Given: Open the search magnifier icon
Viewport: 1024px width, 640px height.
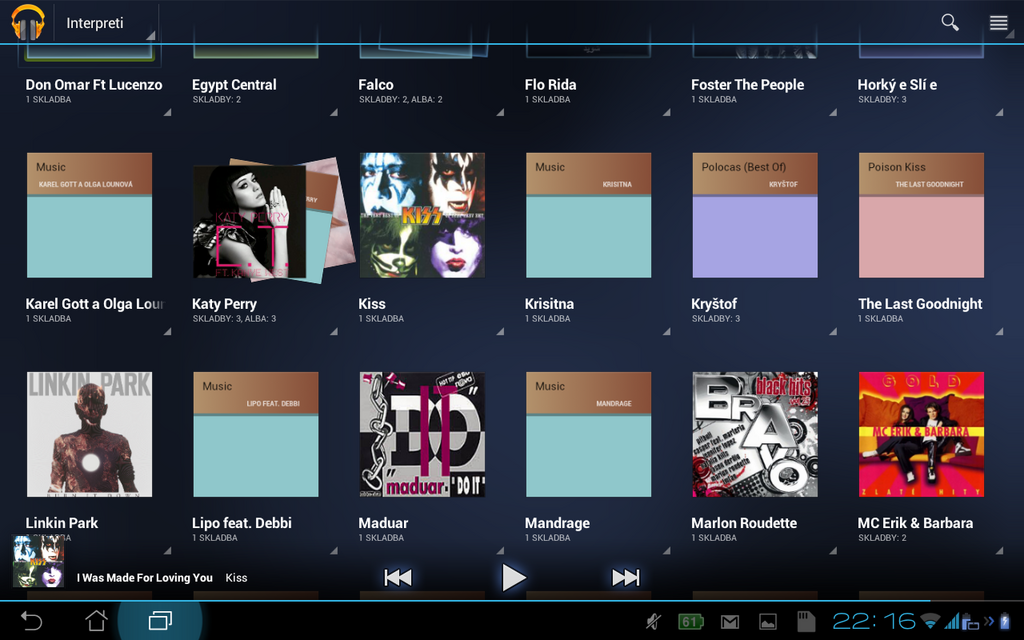Looking at the screenshot, I should click(949, 22).
